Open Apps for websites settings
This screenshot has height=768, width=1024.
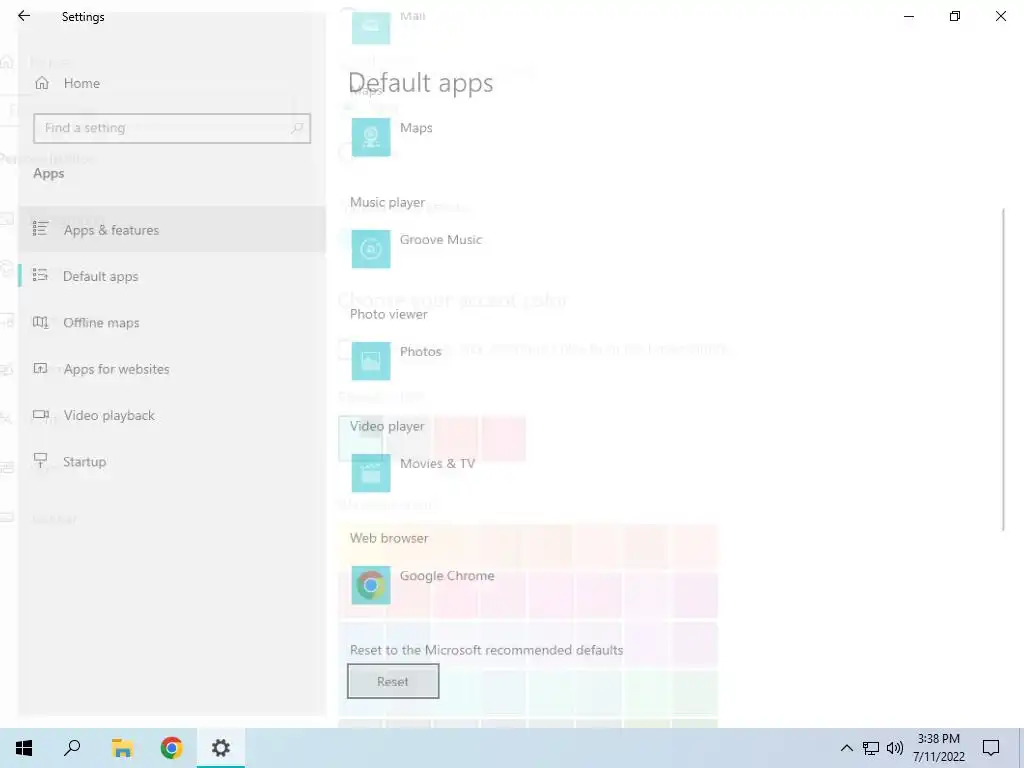(x=171, y=368)
